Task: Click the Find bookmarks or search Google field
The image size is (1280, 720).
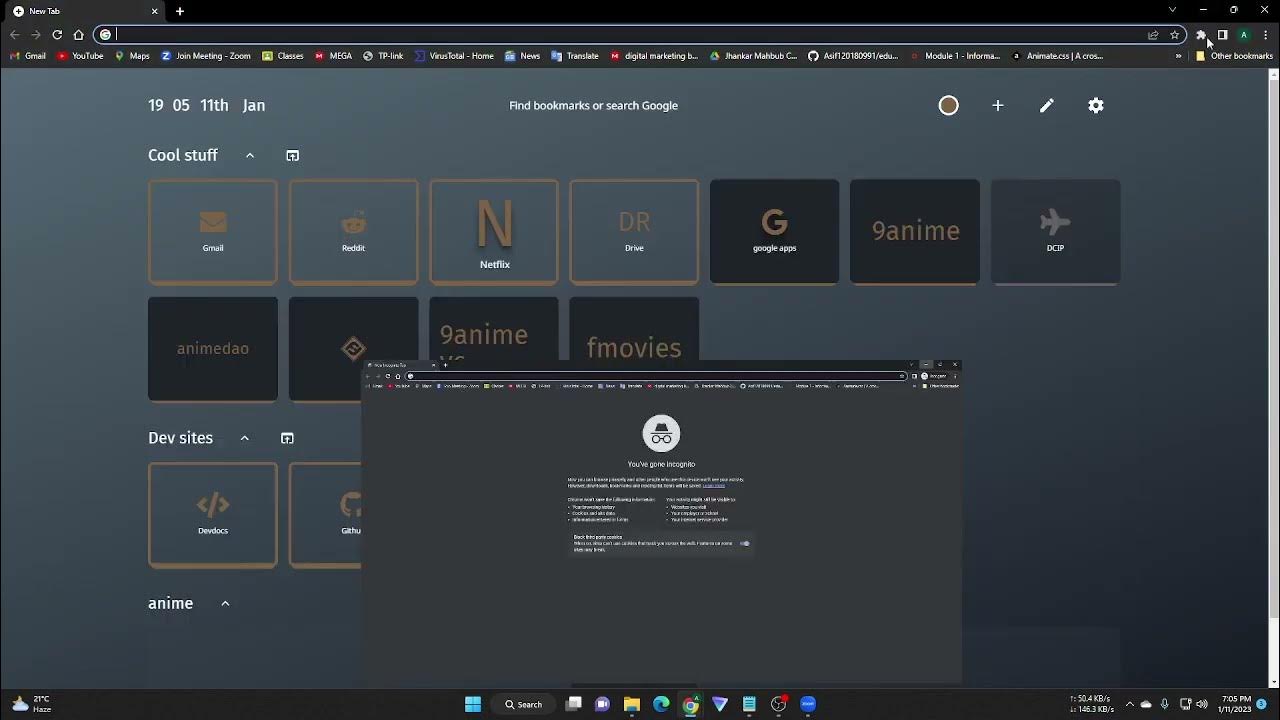Action: pyautogui.click(x=593, y=105)
